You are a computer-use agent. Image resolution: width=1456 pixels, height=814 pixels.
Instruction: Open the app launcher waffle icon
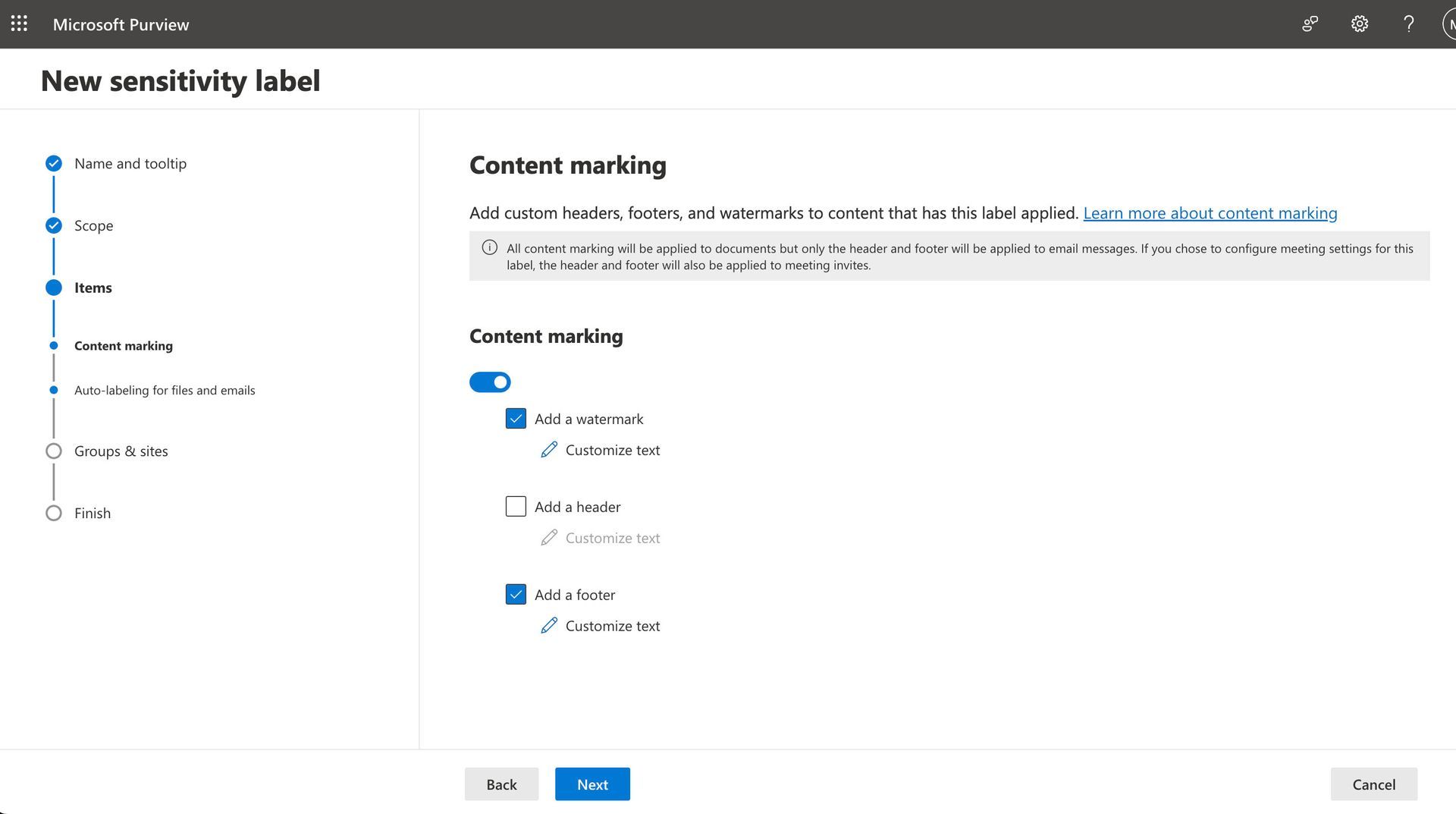pos(19,24)
